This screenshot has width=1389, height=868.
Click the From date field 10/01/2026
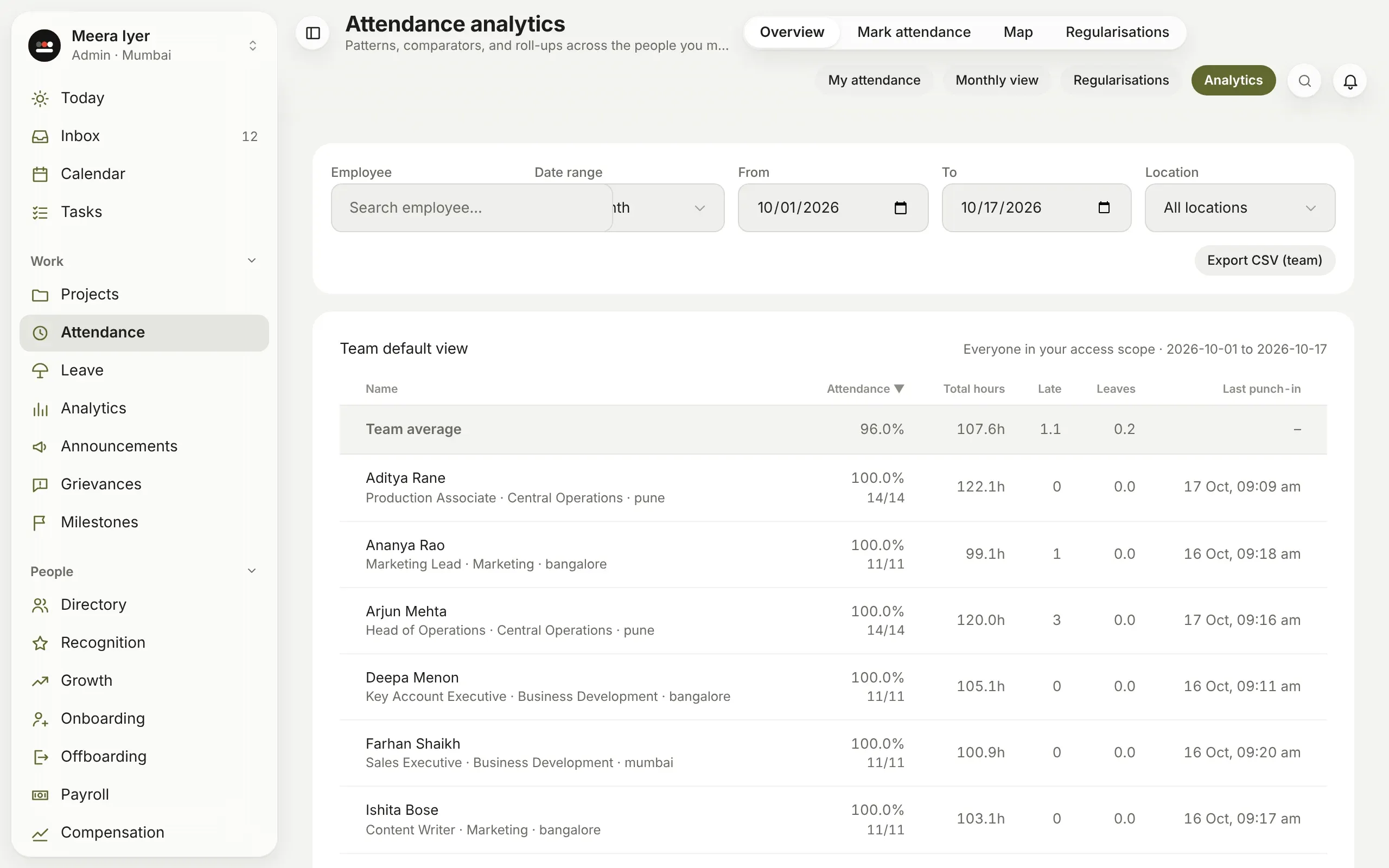click(833, 208)
